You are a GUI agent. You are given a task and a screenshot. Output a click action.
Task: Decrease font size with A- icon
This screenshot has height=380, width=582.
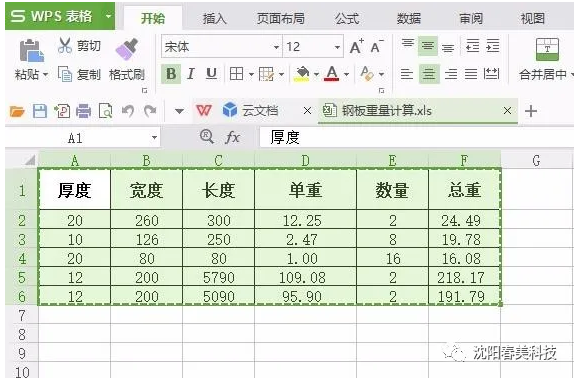point(376,46)
